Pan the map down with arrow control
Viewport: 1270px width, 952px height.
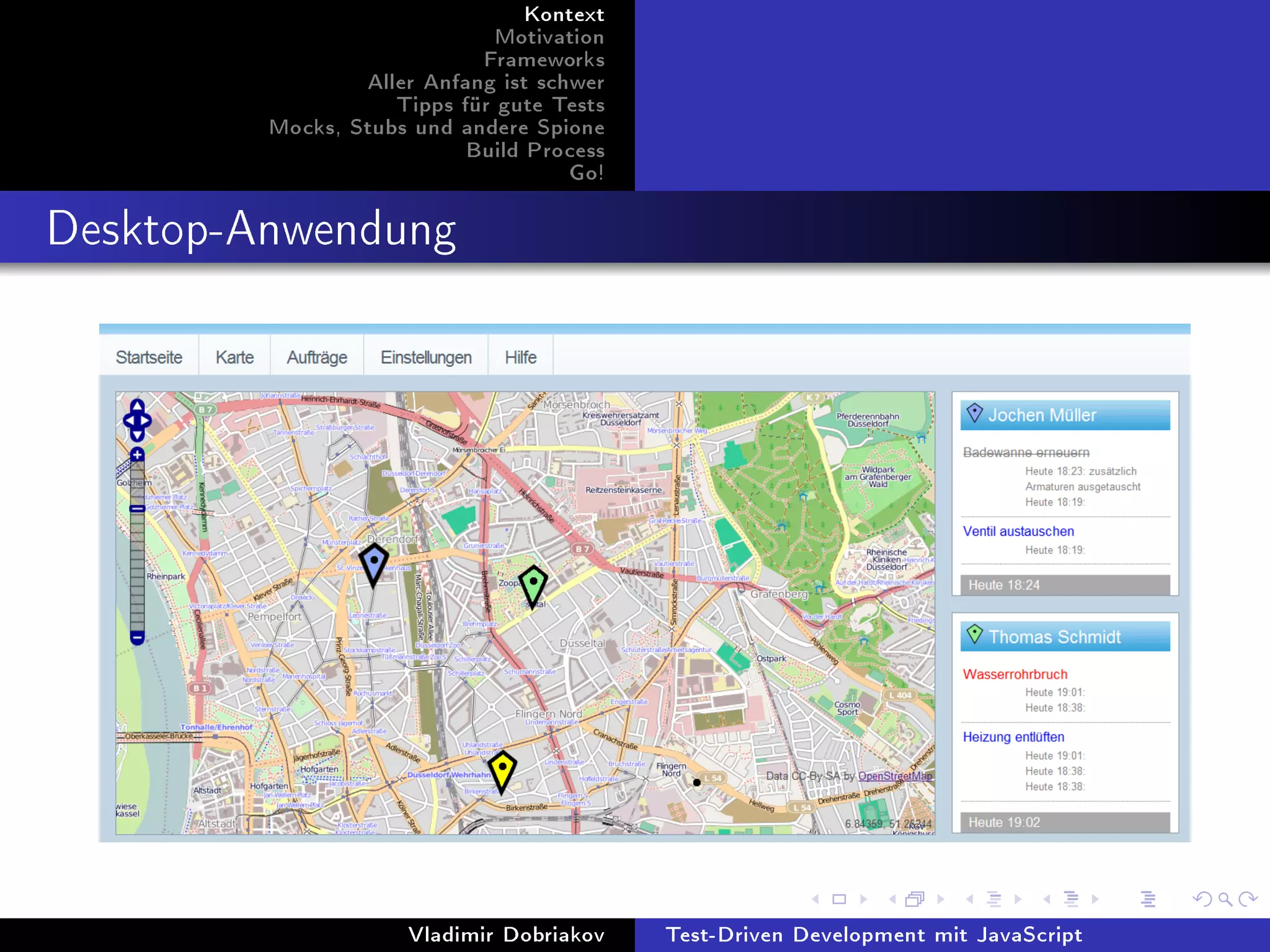point(137,435)
